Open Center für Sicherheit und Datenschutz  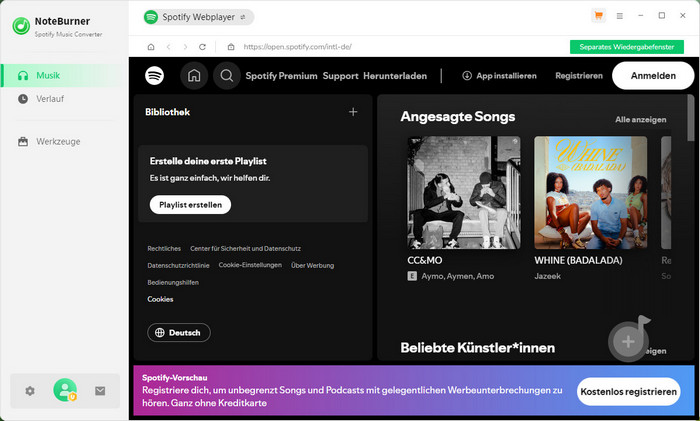245,249
